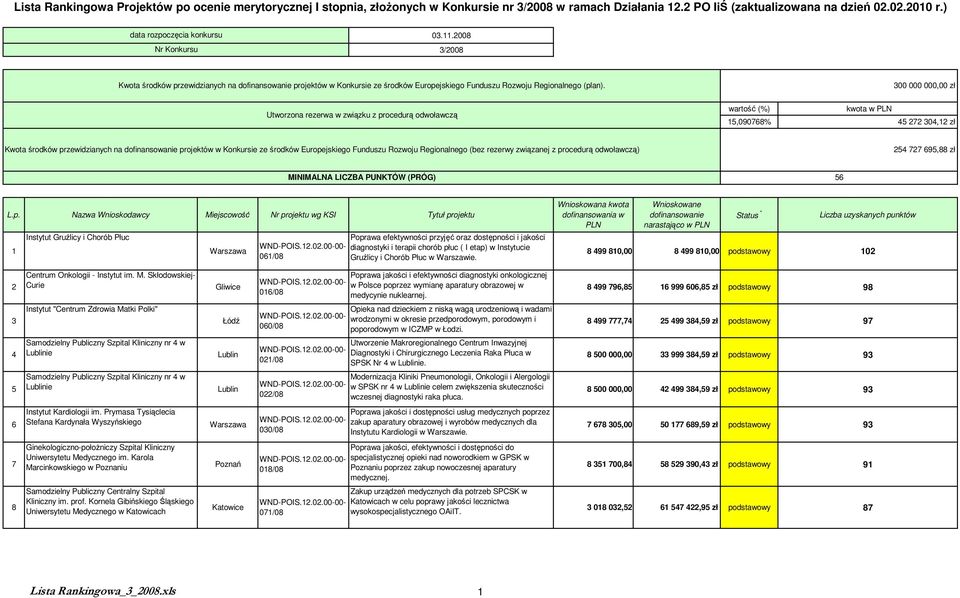Click the 'Liczba uzyskanych punktów' column header

point(868,215)
